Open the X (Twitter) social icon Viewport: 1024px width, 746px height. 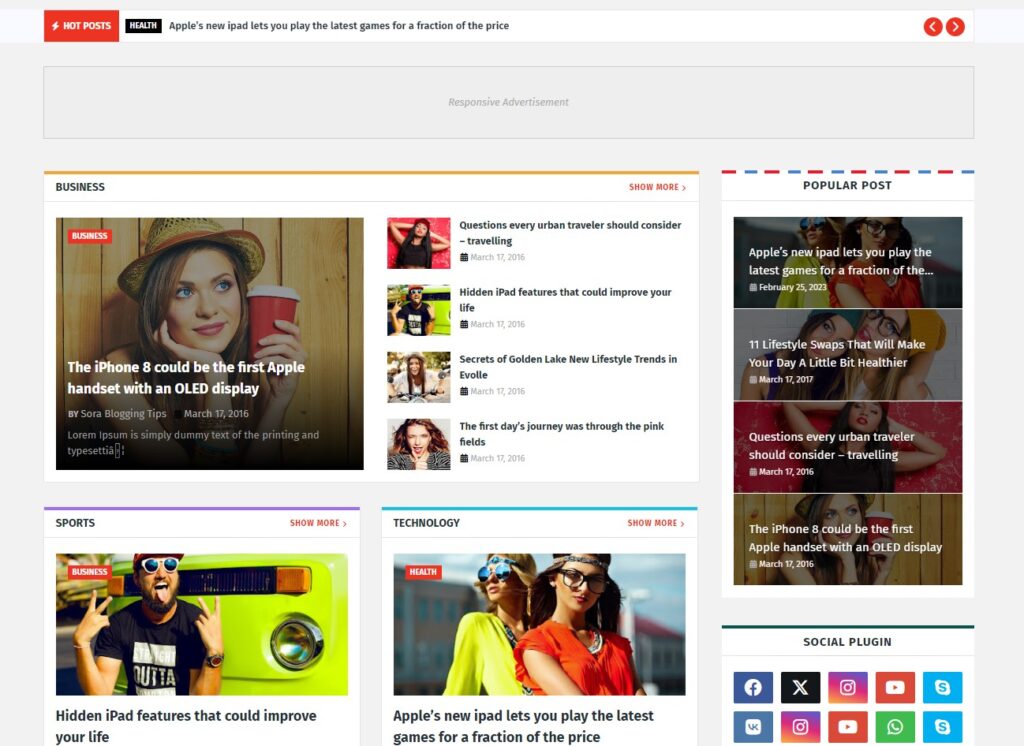(800, 687)
